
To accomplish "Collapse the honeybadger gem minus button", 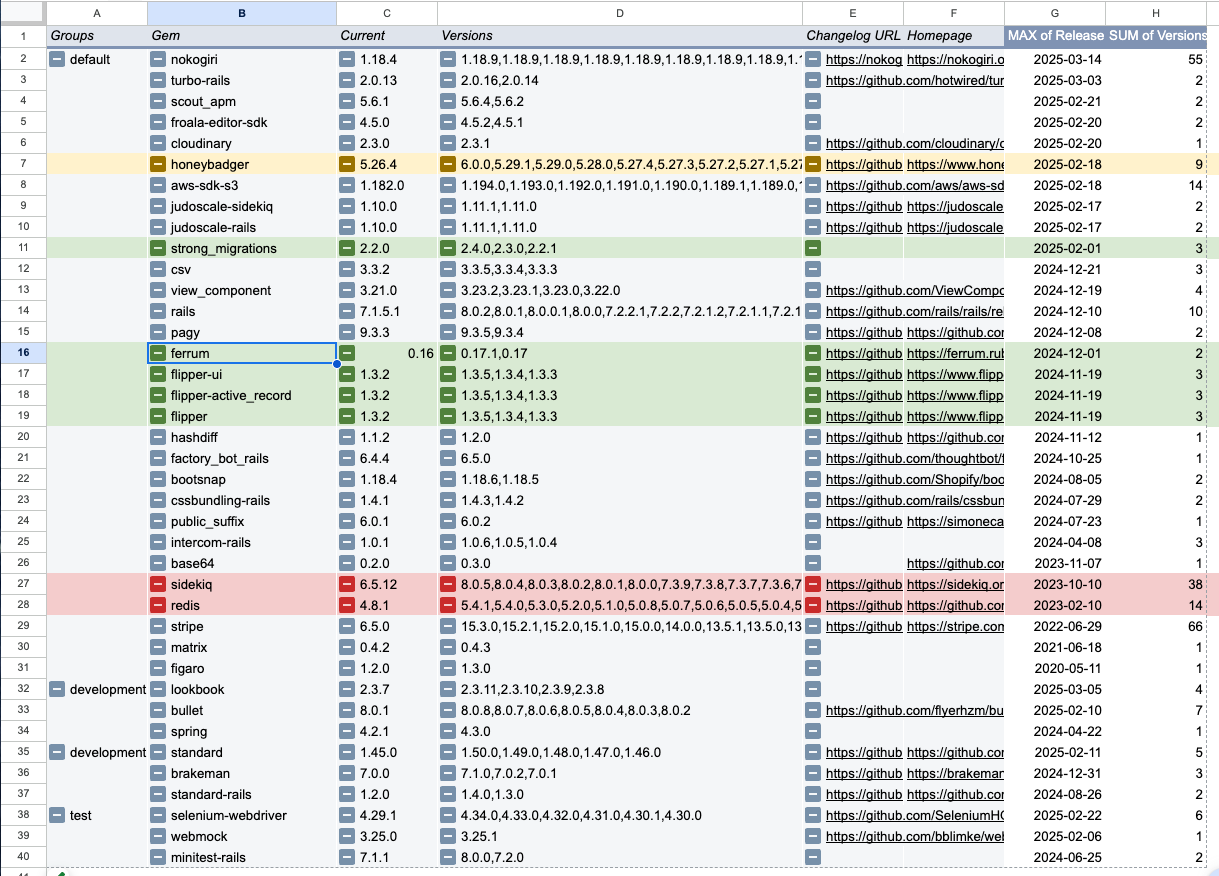I will tap(158, 165).
